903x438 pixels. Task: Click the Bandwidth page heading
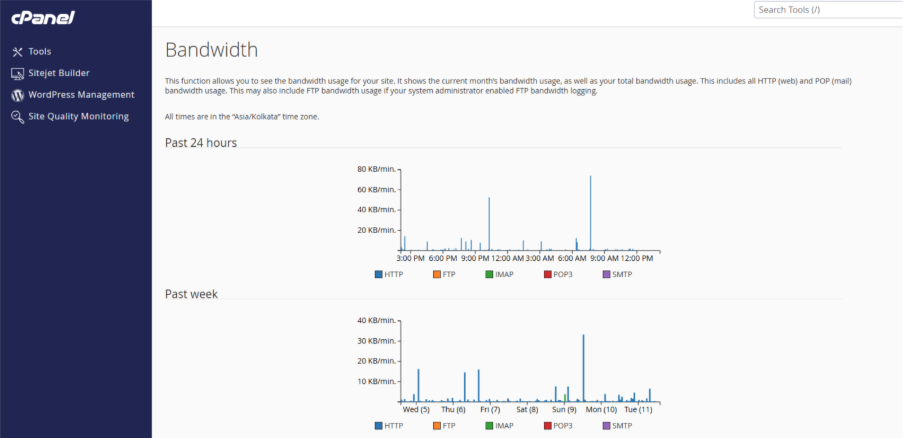tap(211, 50)
